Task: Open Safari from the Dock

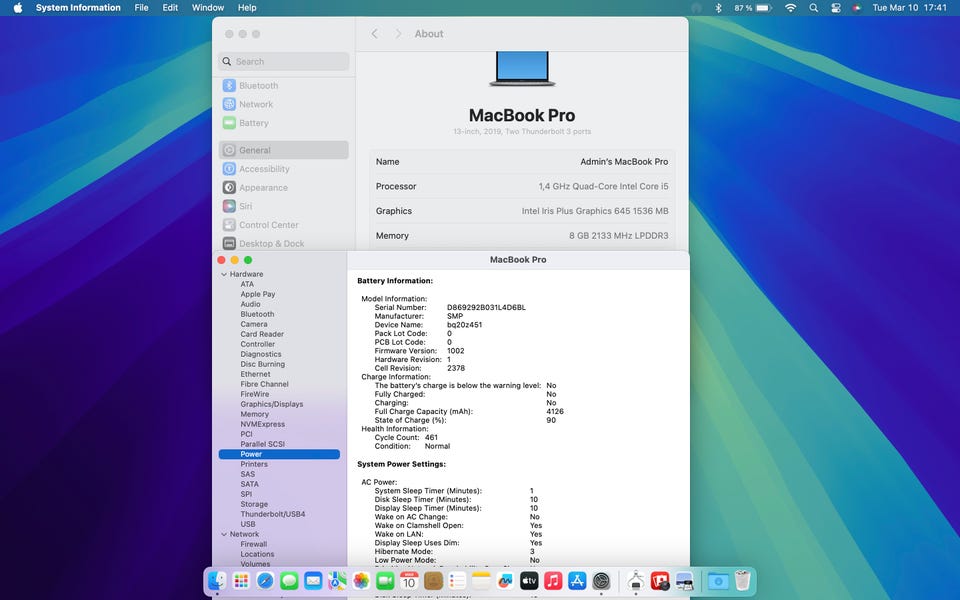Action: [x=265, y=581]
